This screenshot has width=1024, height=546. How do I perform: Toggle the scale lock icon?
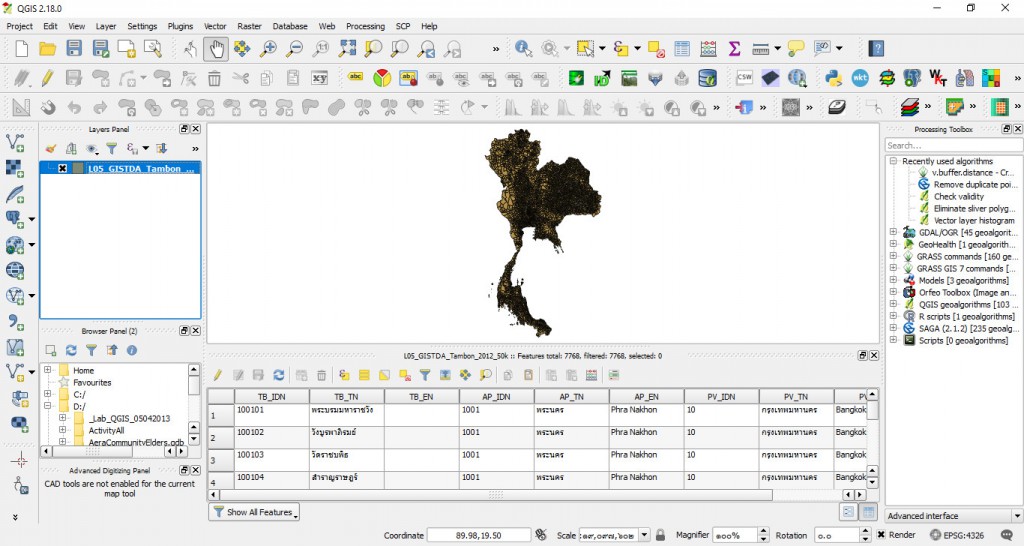pos(659,535)
